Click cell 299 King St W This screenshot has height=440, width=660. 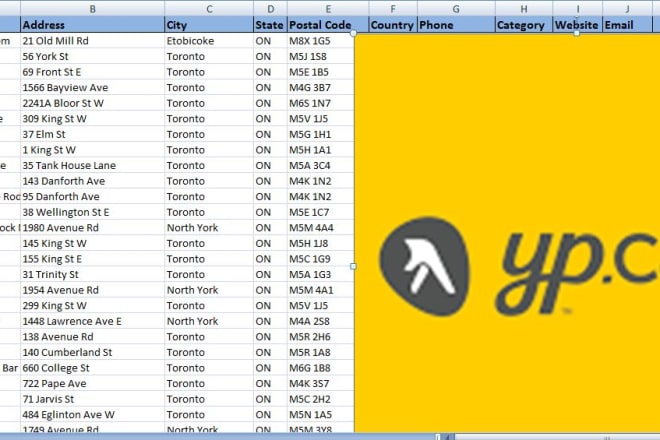pos(92,306)
